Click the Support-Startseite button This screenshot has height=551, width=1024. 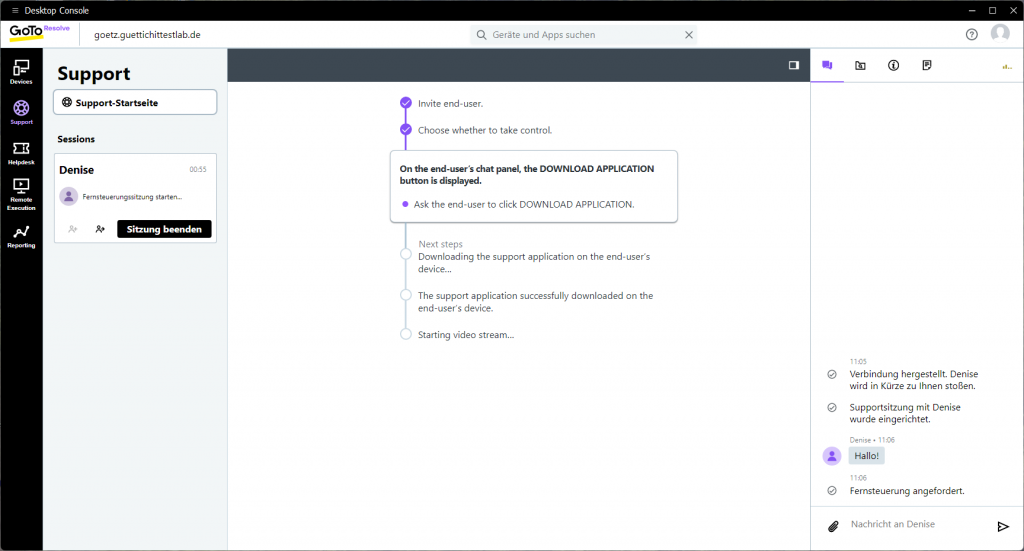135,102
